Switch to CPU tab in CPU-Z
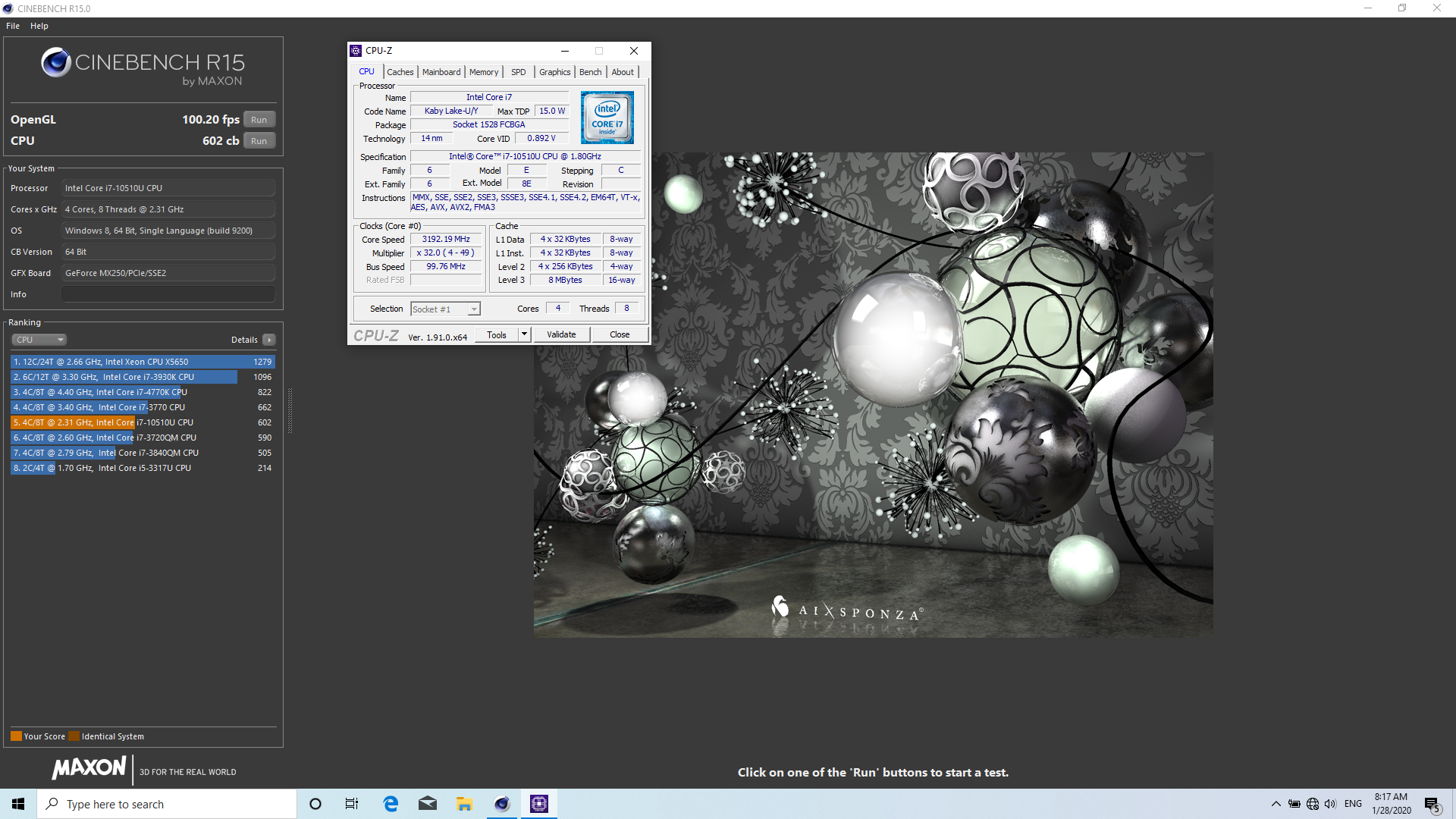This screenshot has height=819, width=1456. [x=367, y=71]
